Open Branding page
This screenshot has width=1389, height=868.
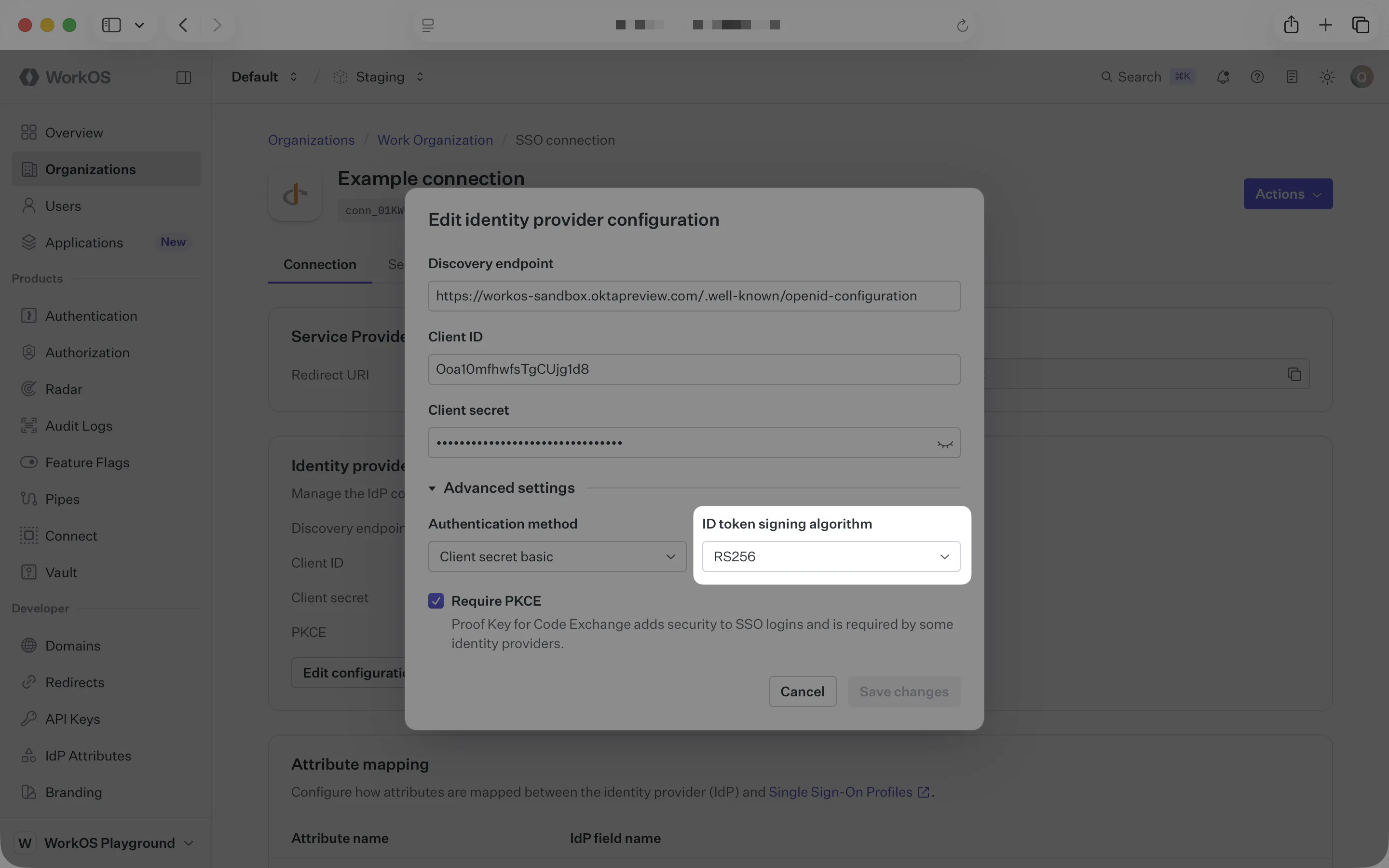(x=106, y=792)
